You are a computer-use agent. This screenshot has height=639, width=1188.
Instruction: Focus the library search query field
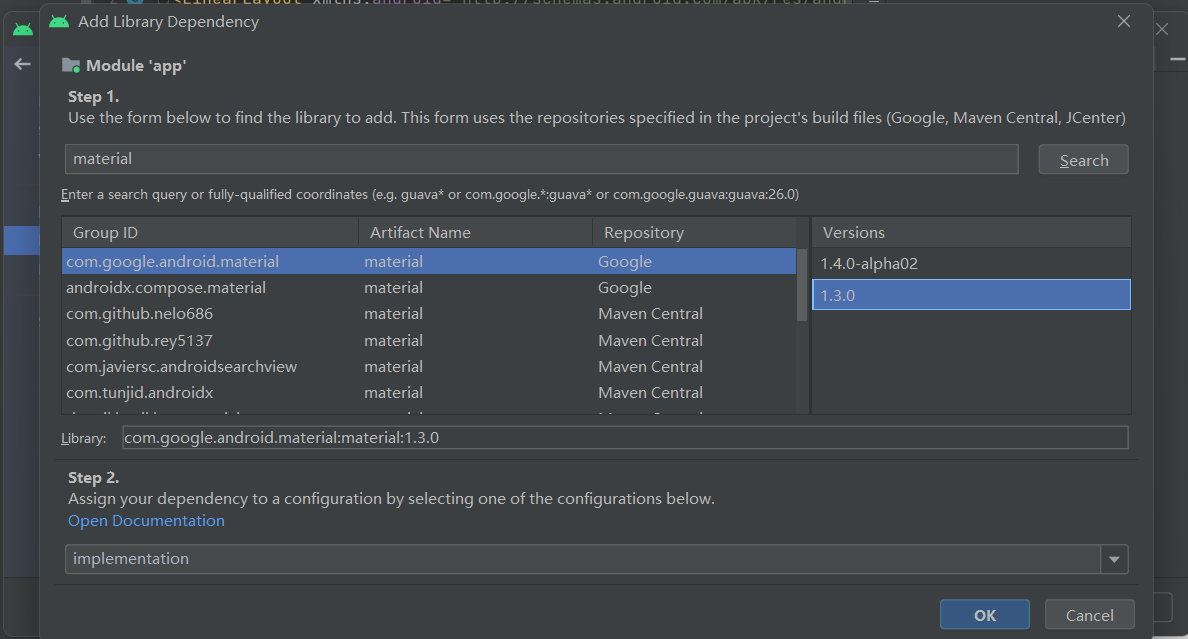point(541,159)
